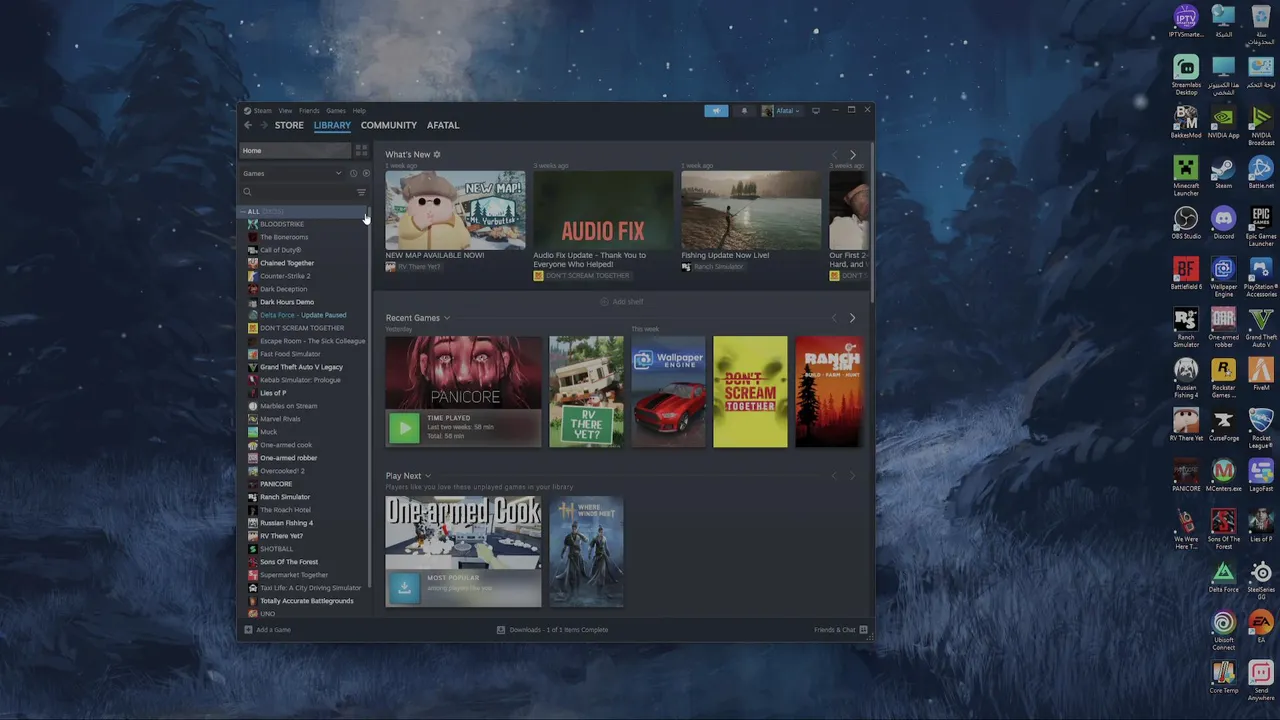Open Epic Games Launcher desktop icon
This screenshot has height=720, width=1280.
tap(1261, 225)
